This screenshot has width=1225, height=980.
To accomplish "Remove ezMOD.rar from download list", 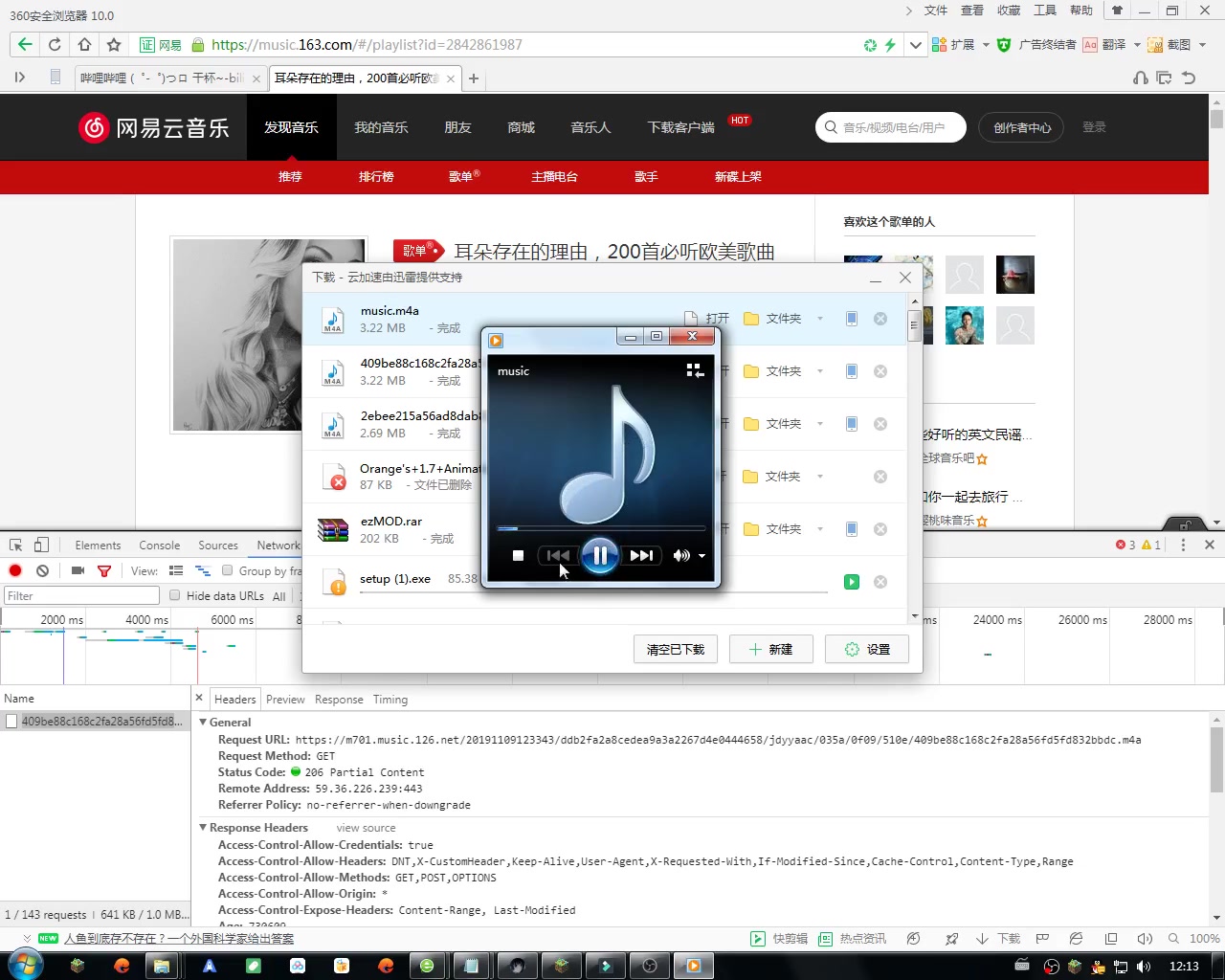I will [x=880, y=529].
